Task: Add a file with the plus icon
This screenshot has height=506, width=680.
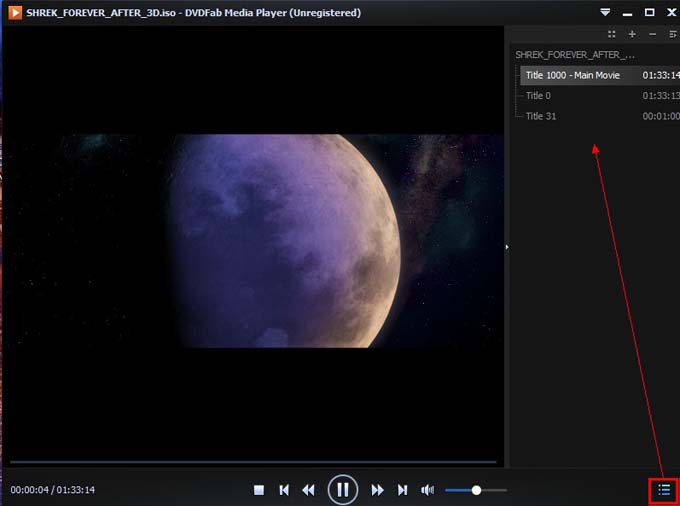Action: coord(632,34)
